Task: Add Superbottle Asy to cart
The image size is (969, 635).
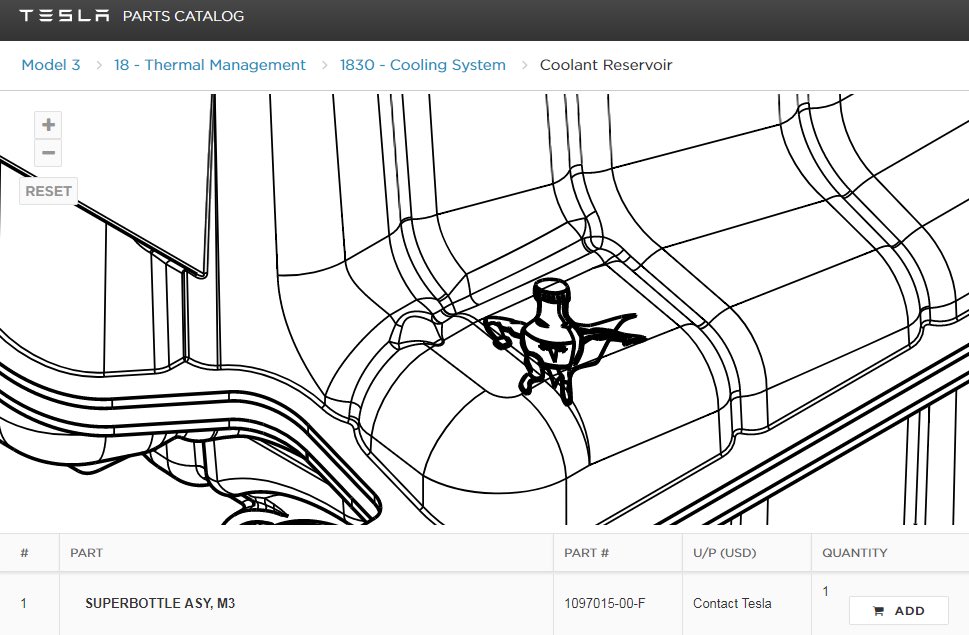Action: coord(899,611)
